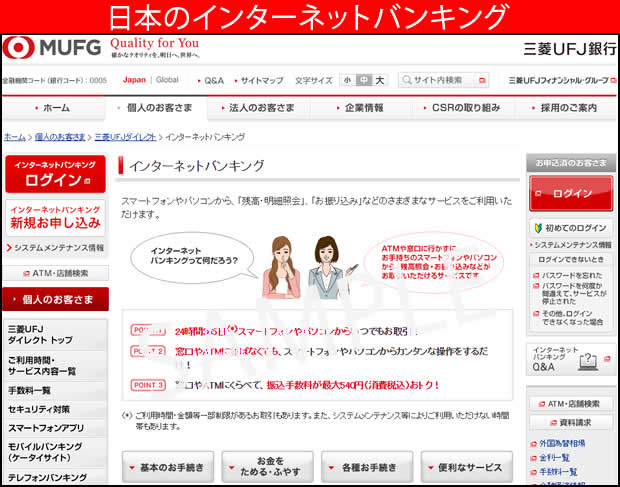The image size is (620, 487).
Task: Click ATM・店舗検索 button in left sidebar
Action: (55, 273)
